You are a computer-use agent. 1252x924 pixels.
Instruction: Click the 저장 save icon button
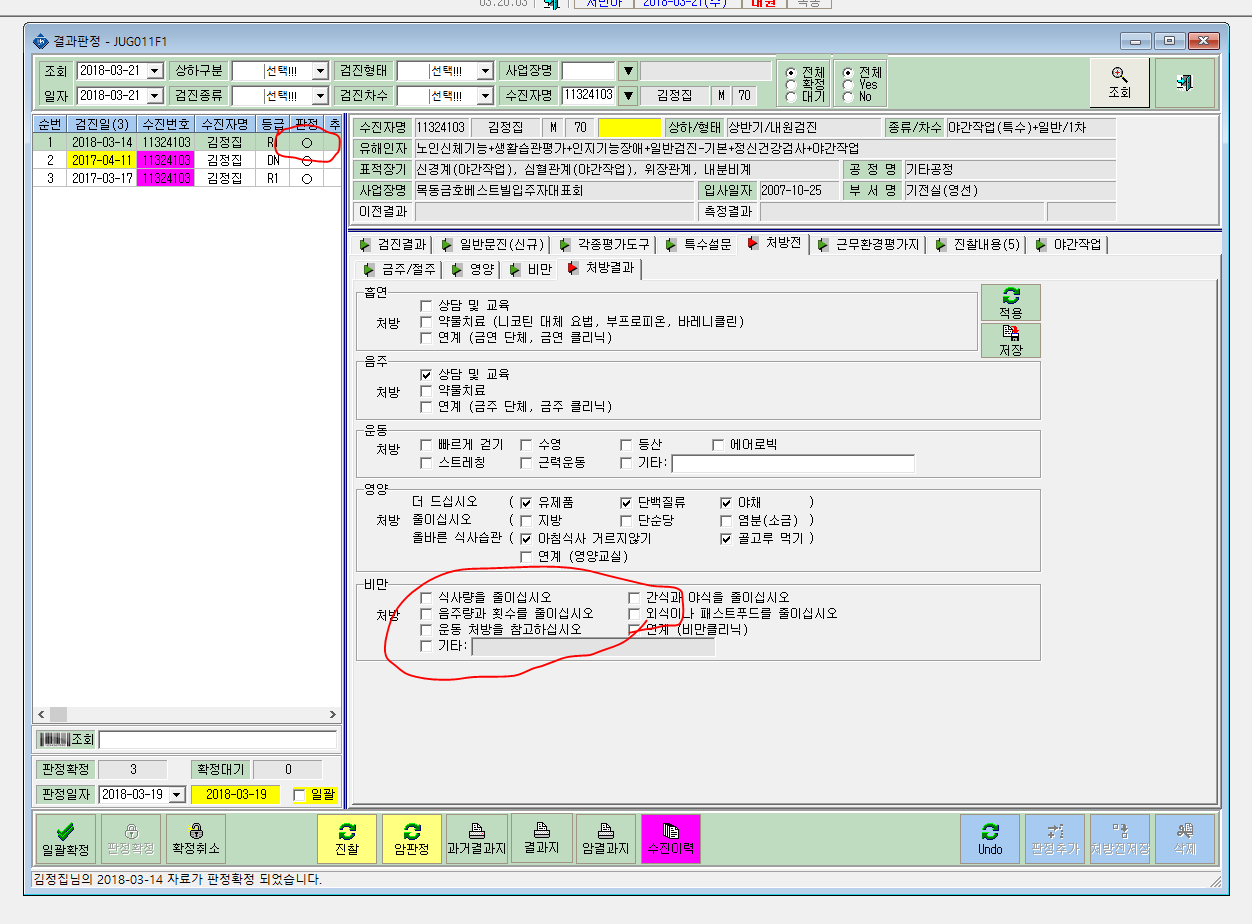pos(1010,340)
